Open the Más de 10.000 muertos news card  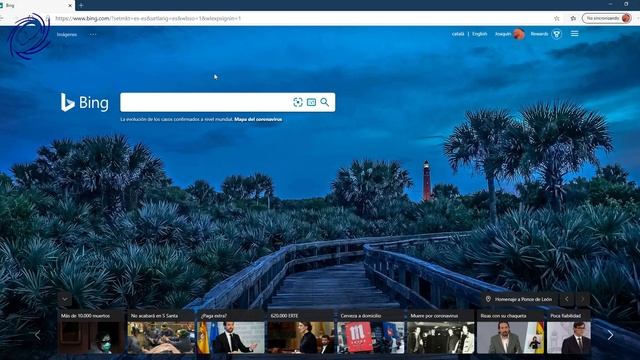click(x=91, y=332)
